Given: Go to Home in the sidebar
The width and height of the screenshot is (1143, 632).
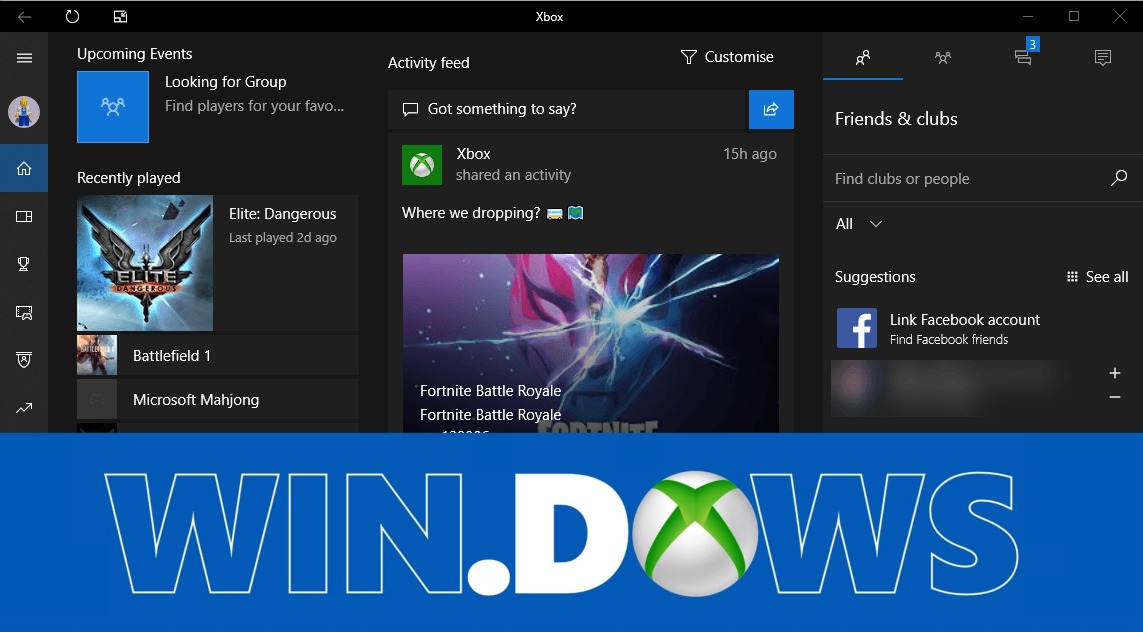Looking at the screenshot, I should tap(24, 168).
